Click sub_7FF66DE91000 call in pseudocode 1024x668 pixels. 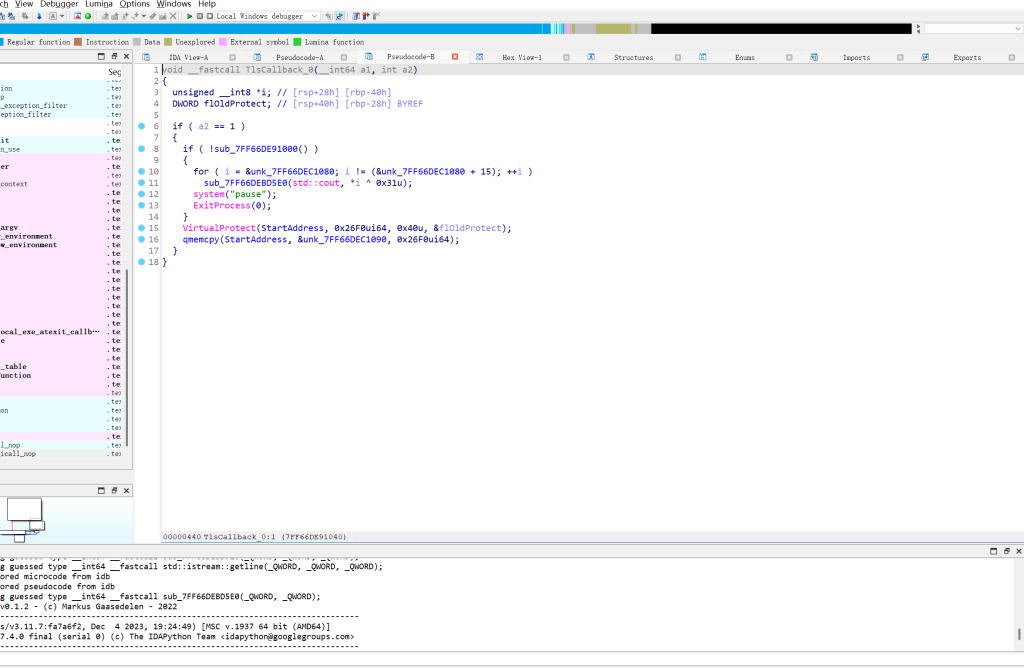tap(256, 149)
